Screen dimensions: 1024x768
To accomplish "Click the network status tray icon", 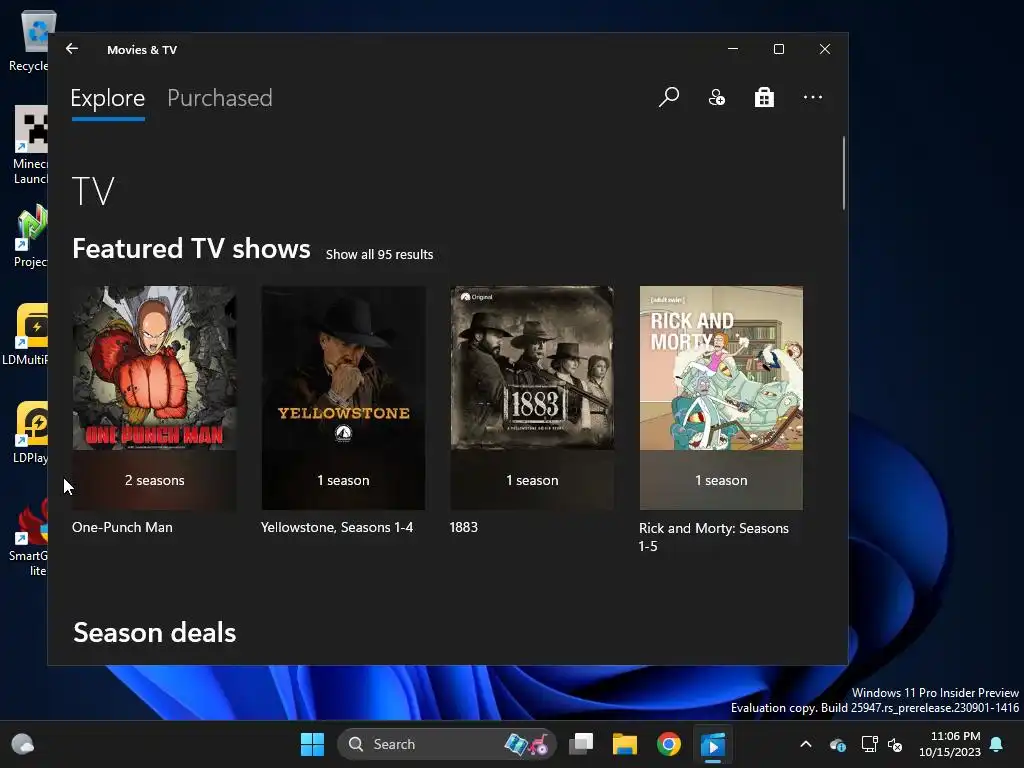I will pos(869,744).
